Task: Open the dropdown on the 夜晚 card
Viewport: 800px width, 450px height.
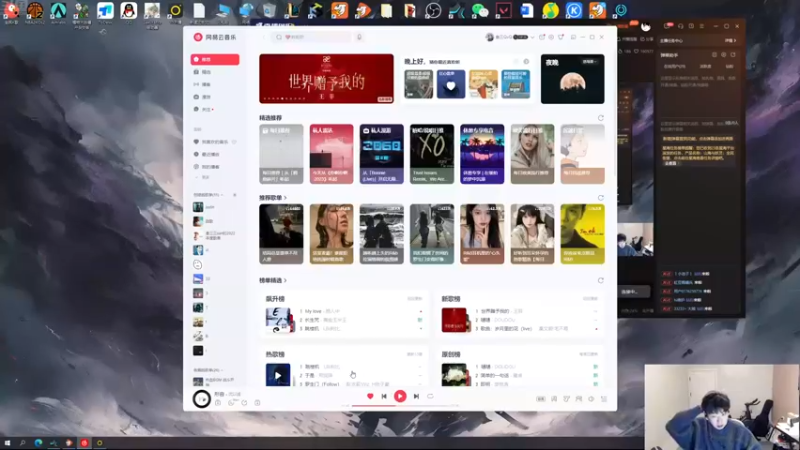Action: (589, 62)
